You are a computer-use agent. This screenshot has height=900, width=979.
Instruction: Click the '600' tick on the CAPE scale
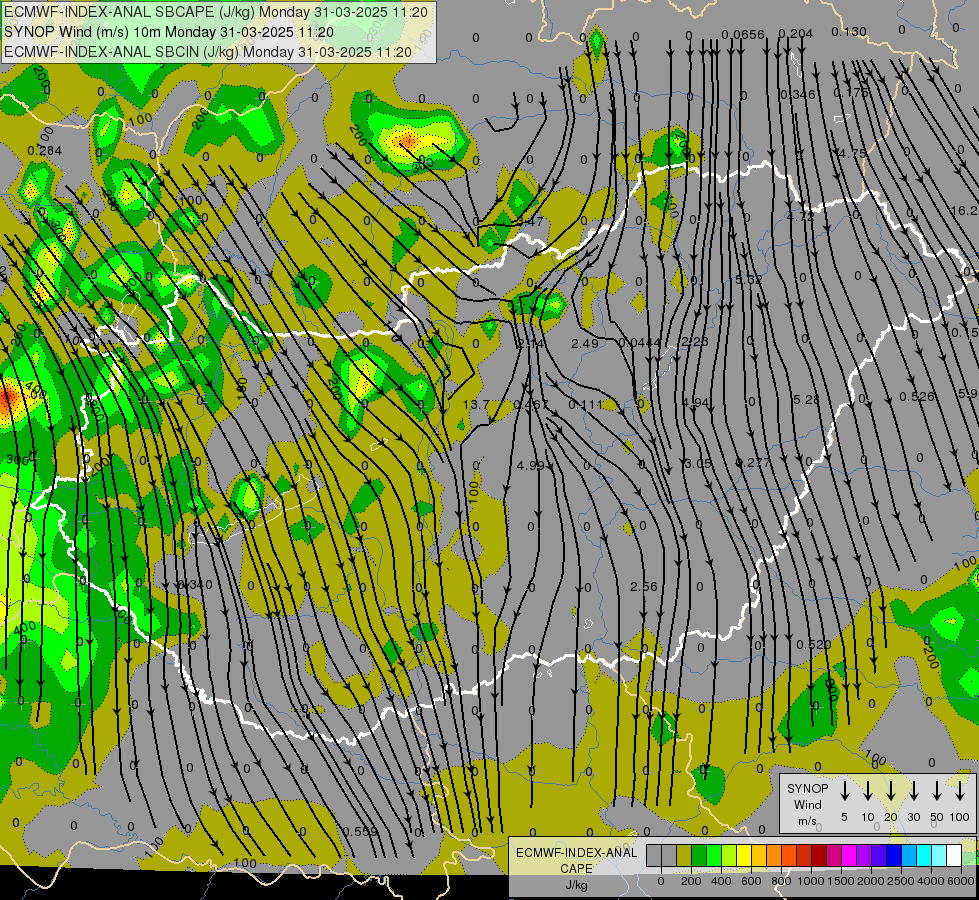[751, 881]
